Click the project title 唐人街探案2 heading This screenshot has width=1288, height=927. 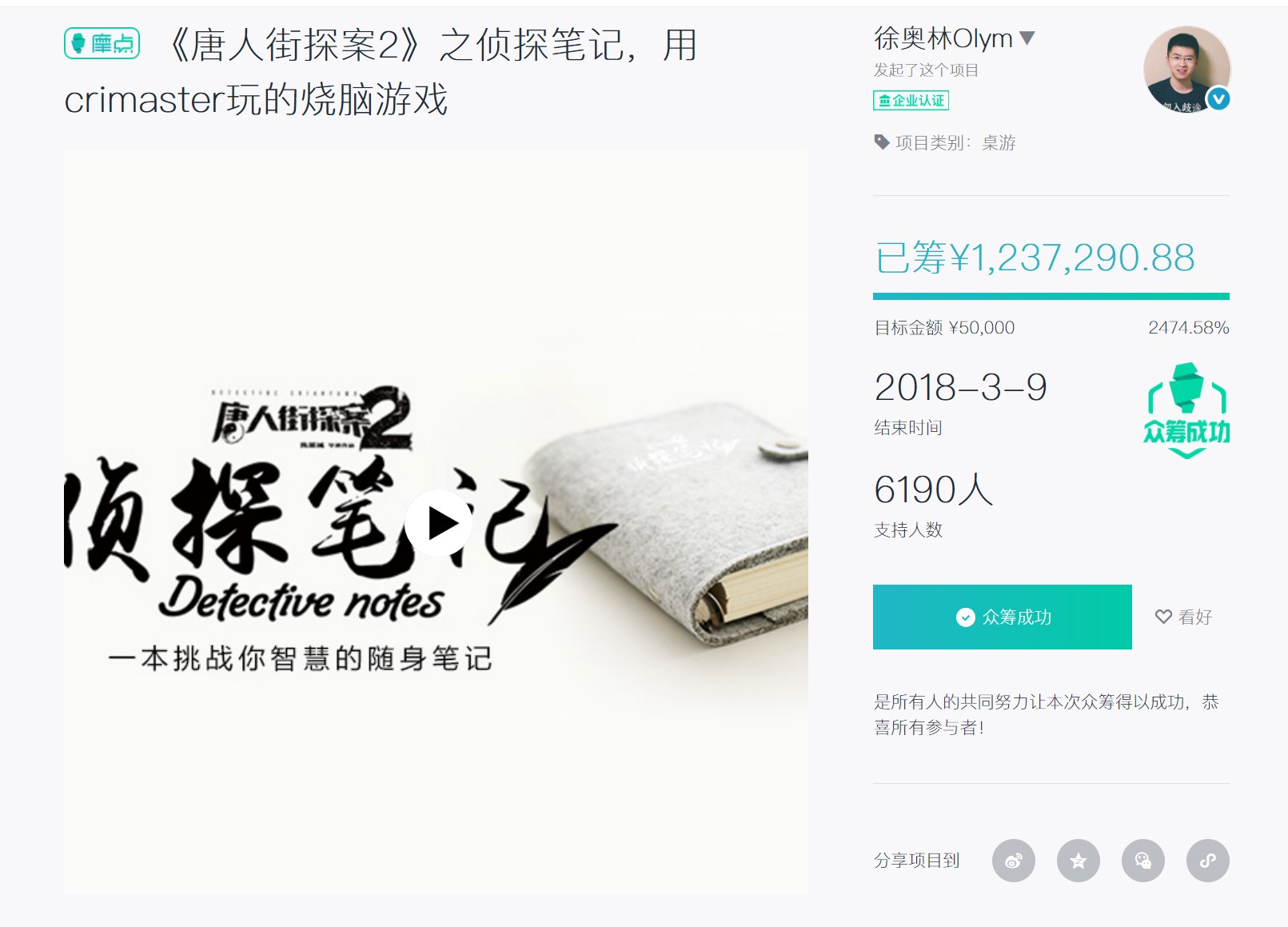click(x=382, y=72)
